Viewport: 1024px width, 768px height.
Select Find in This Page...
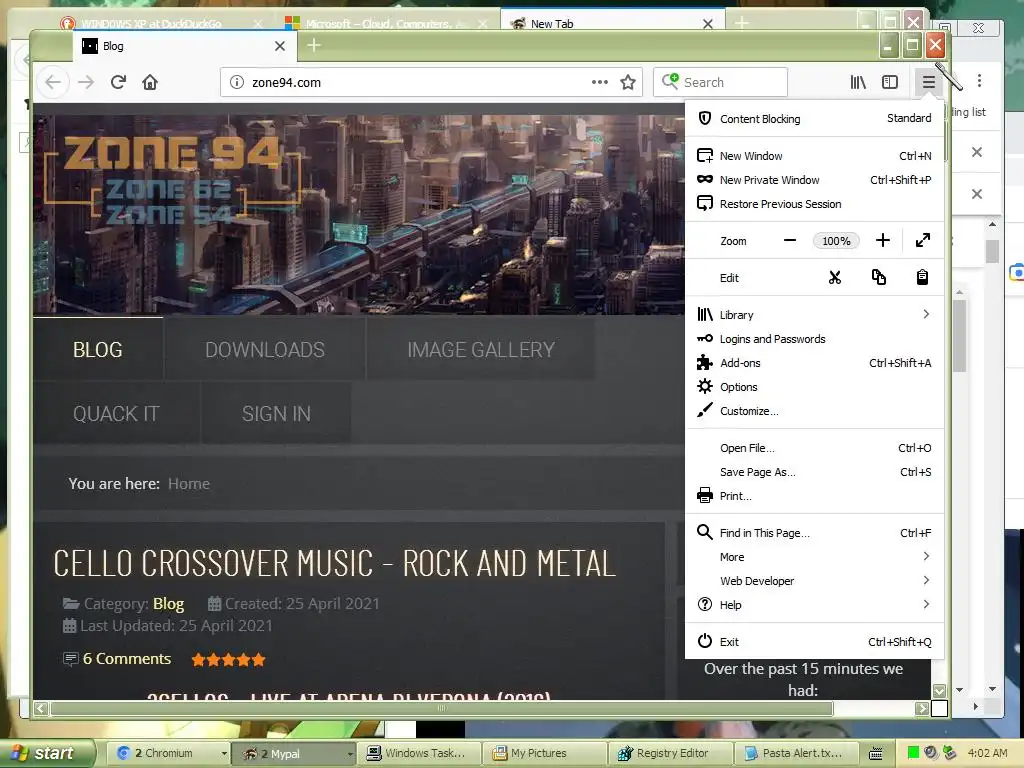point(814,533)
